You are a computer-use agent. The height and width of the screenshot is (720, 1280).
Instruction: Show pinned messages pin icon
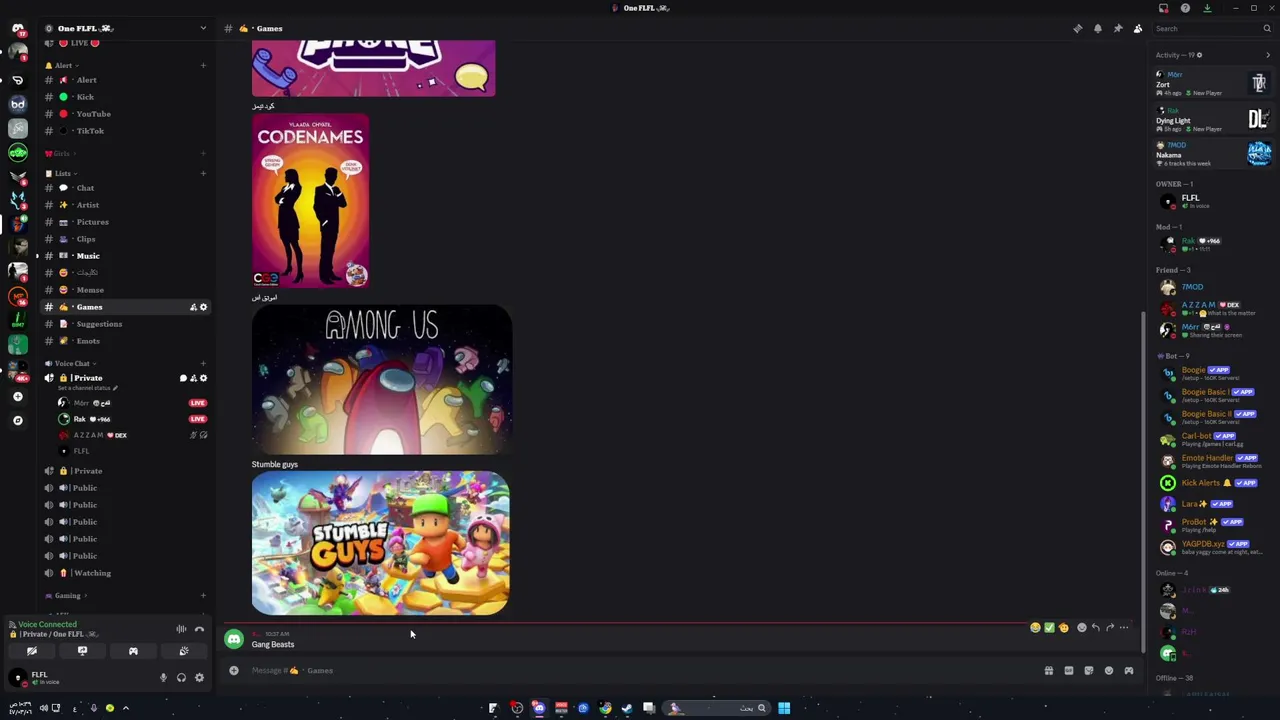1117,28
